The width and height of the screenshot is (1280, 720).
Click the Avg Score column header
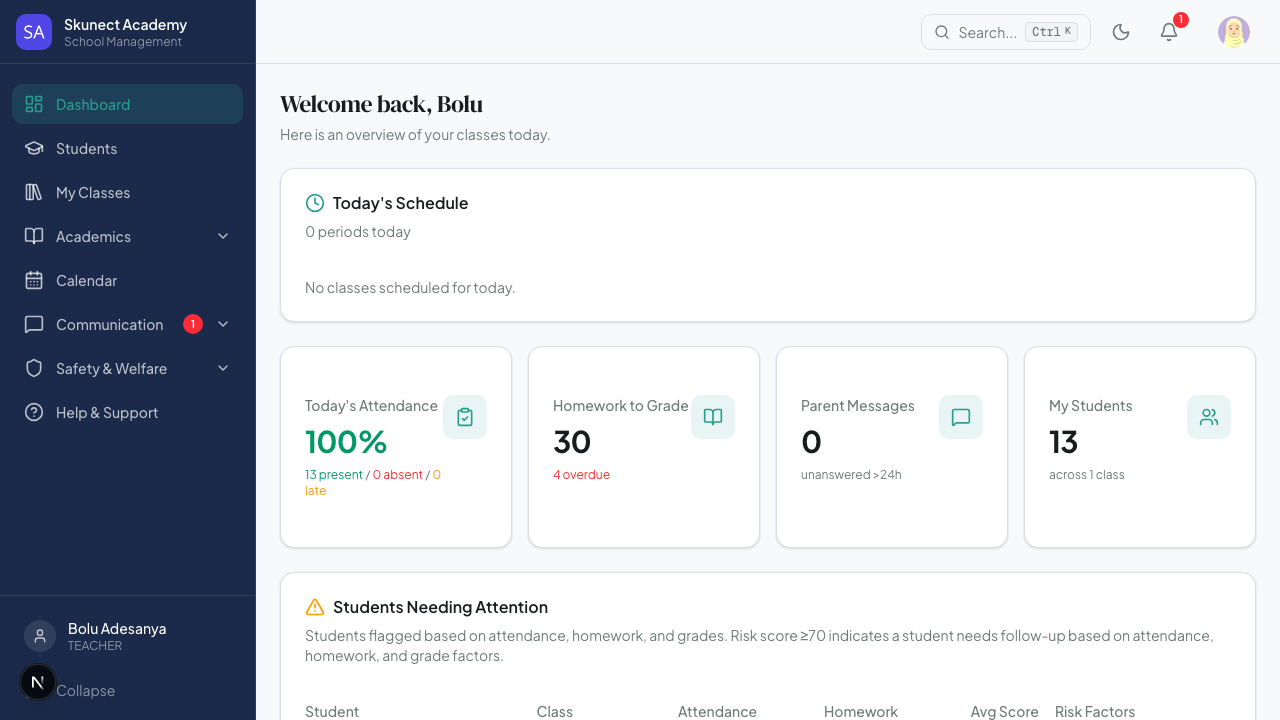(x=1004, y=712)
